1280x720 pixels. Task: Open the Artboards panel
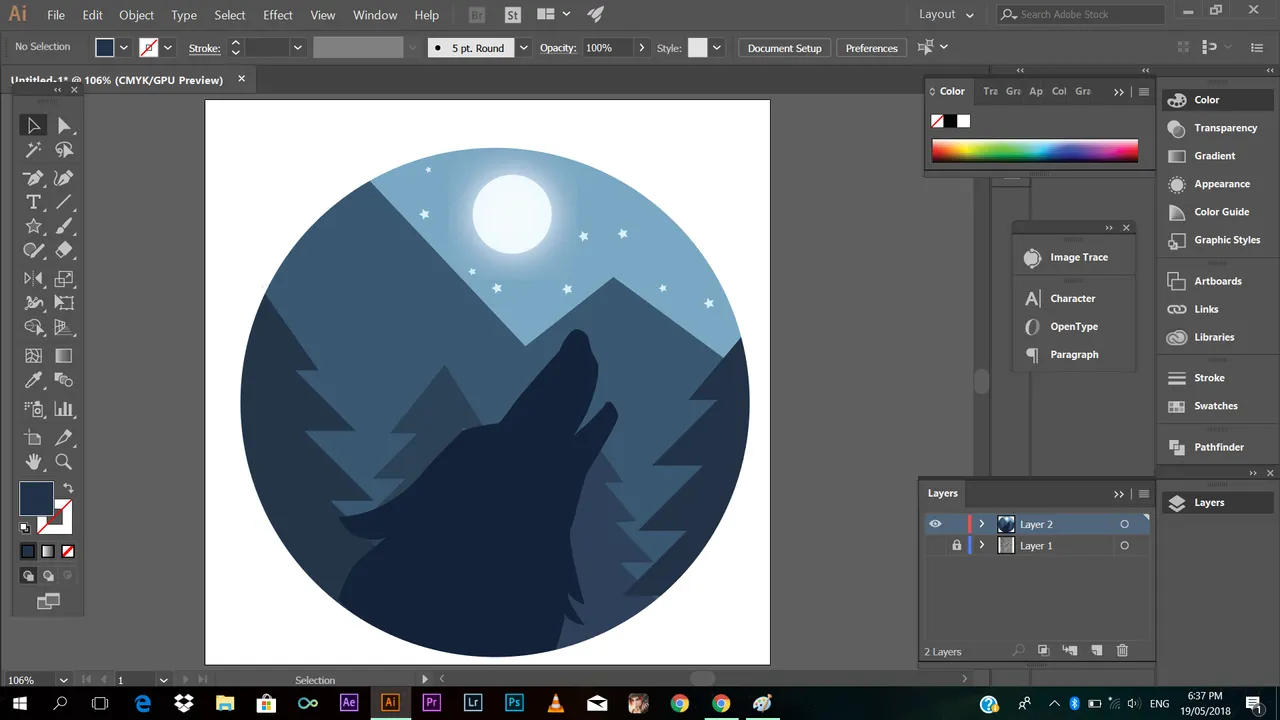(1217, 281)
